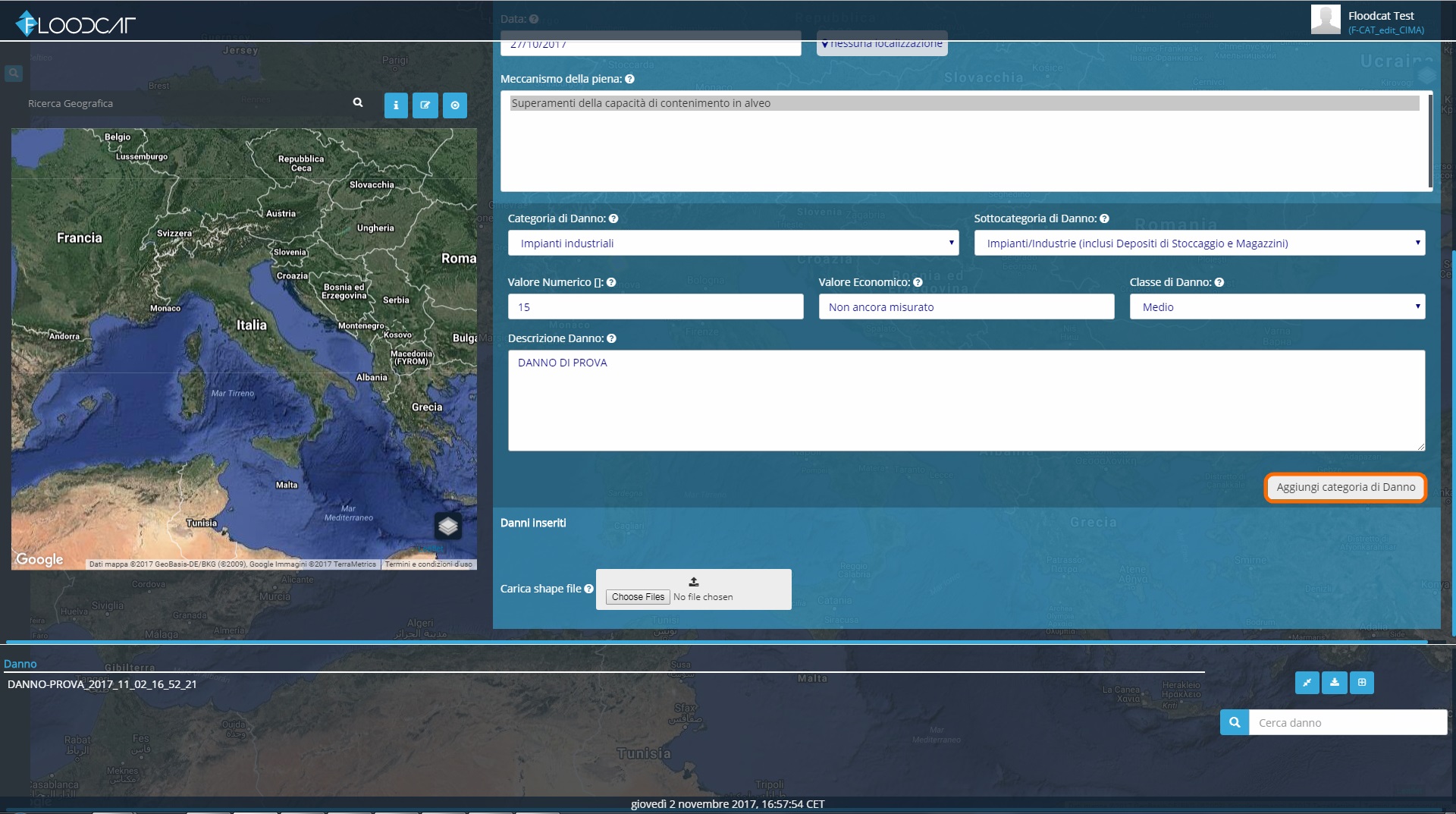Show help for Sottocategoria di Danno
Screen dimensions: 1456x814
click(x=1104, y=218)
